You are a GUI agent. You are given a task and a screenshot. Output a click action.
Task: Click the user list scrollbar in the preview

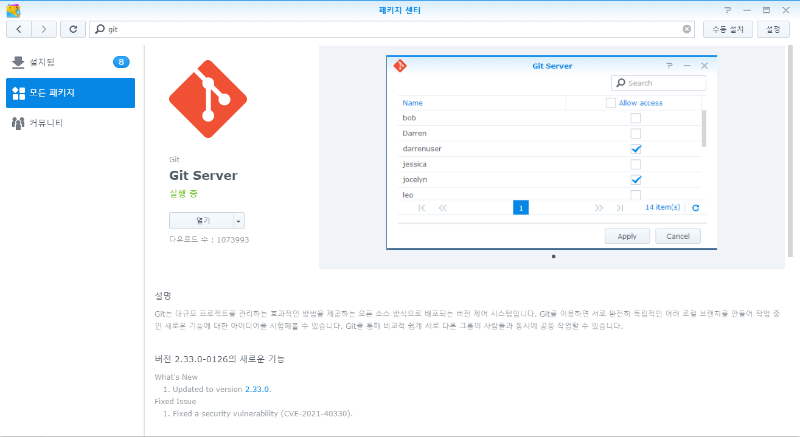click(x=704, y=128)
